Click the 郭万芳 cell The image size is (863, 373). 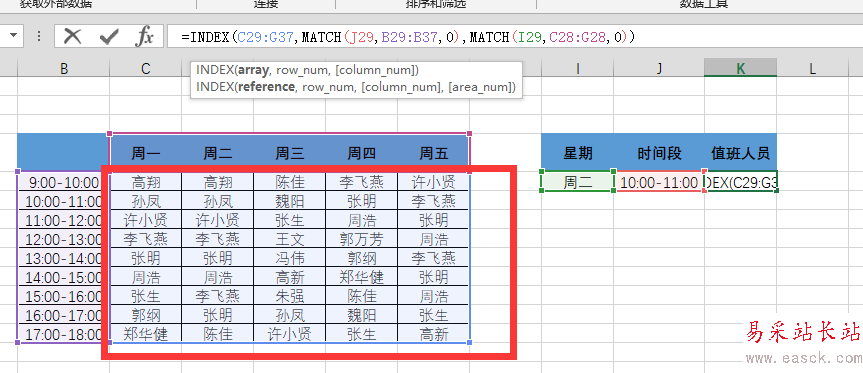point(362,239)
